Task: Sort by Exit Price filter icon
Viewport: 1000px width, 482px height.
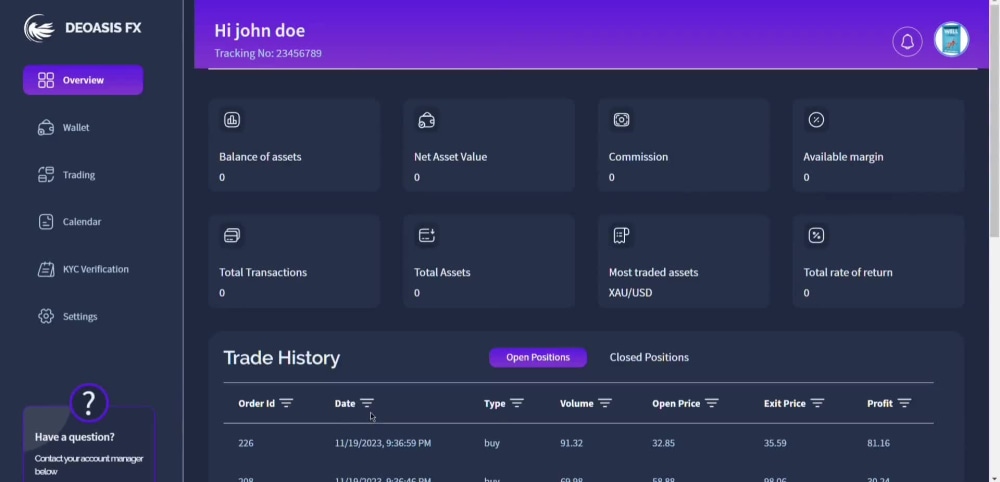Action: 818,403
